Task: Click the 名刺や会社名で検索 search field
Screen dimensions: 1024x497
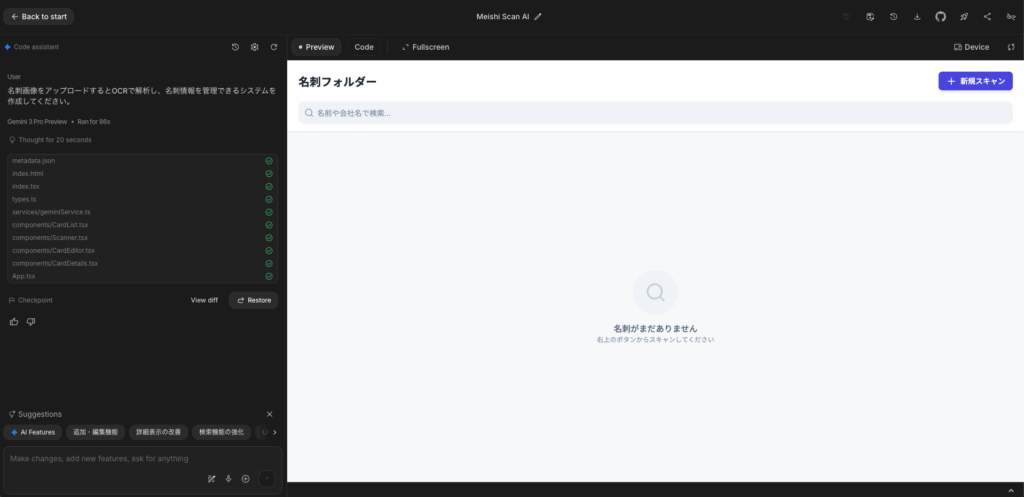Action: (x=655, y=113)
